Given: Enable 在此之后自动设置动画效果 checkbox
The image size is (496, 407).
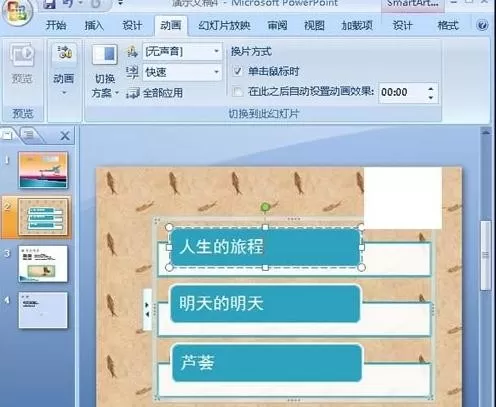Looking at the screenshot, I should [237, 91].
